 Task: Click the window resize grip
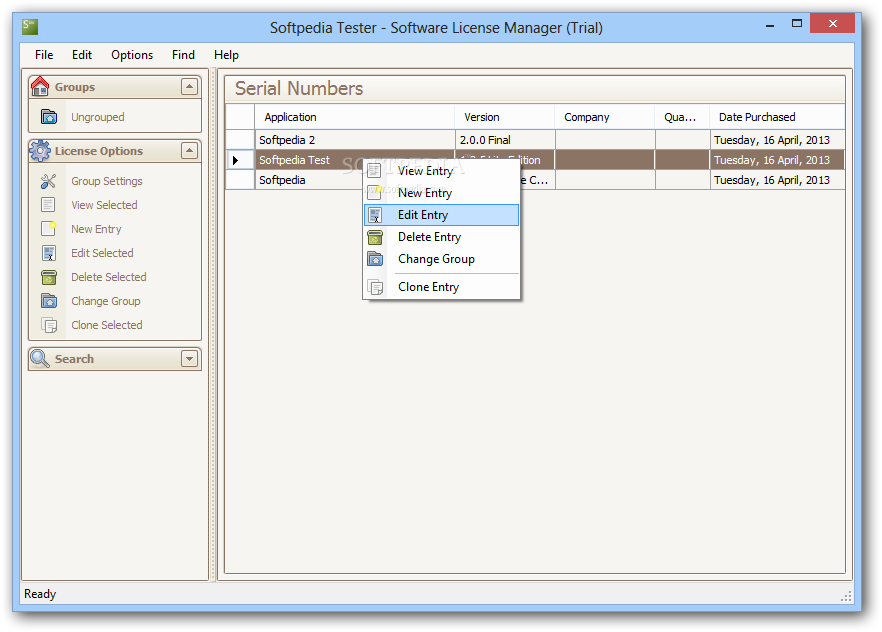845,597
